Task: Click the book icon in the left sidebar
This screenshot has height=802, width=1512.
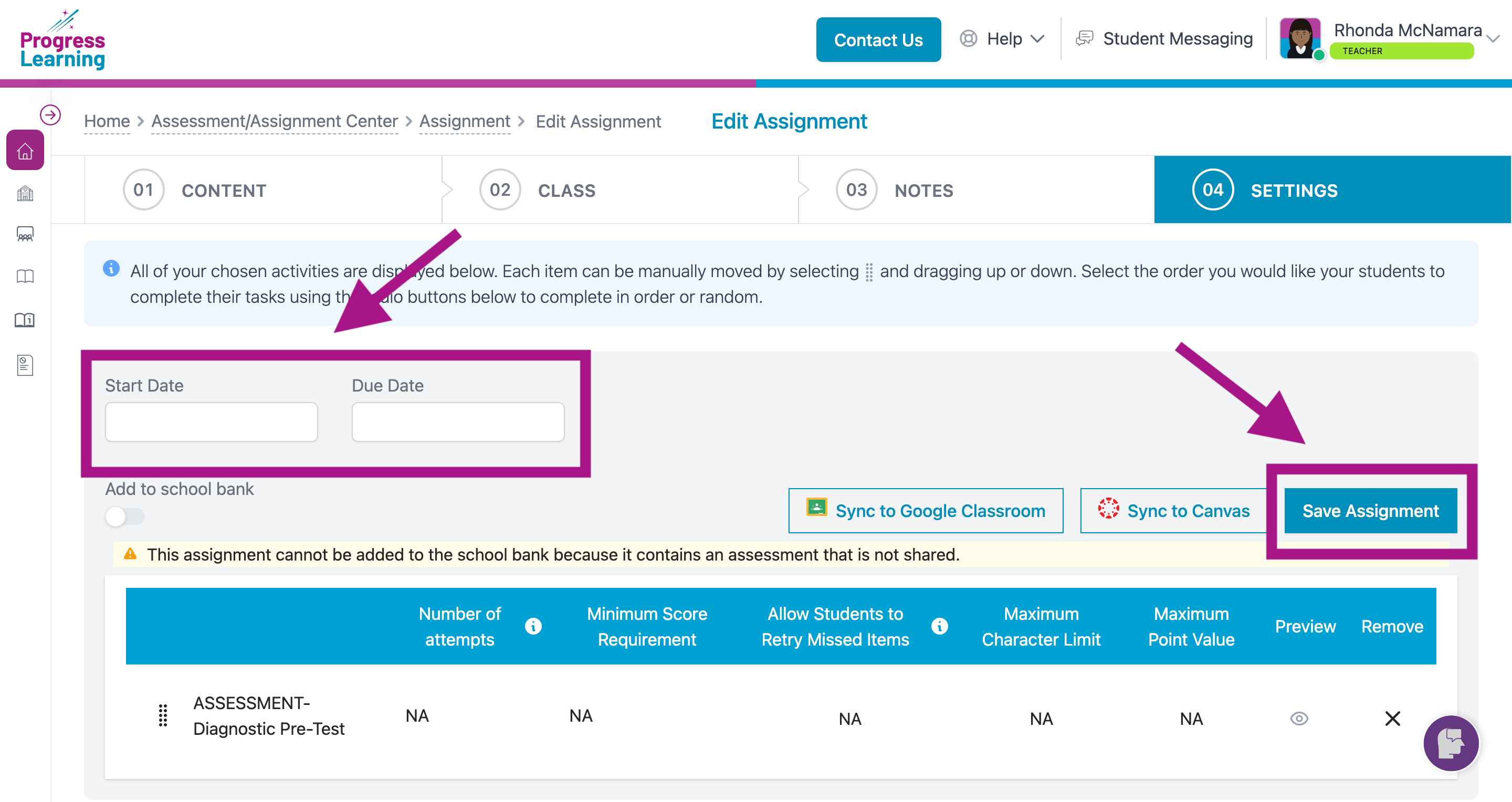Action: (x=25, y=276)
